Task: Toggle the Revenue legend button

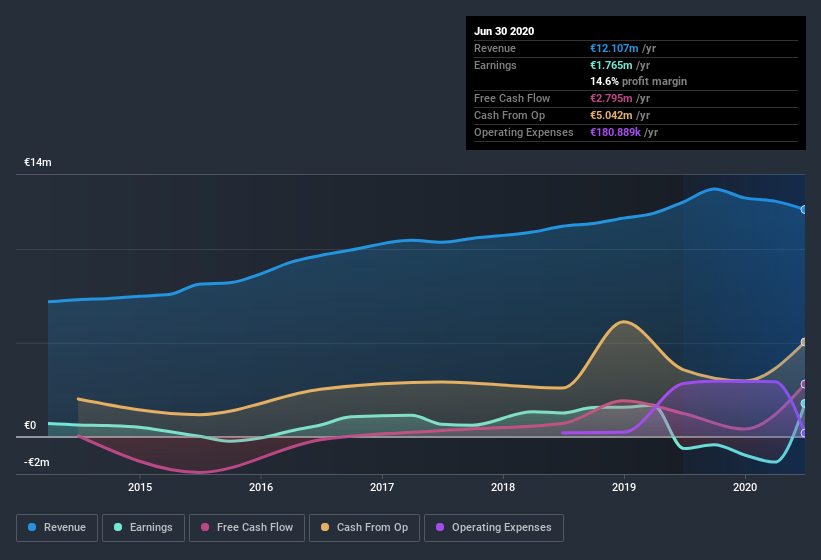Action: point(57,528)
